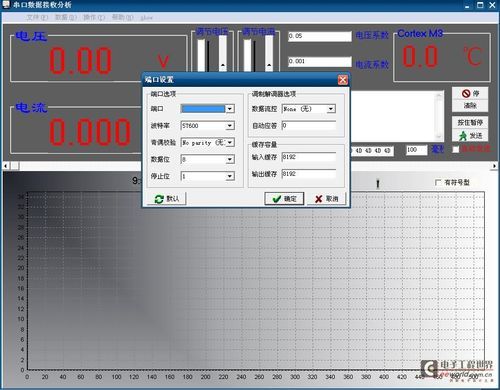Open the glow menu item
Image resolution: width=500 pixels, height=390 pixels.
147,18
